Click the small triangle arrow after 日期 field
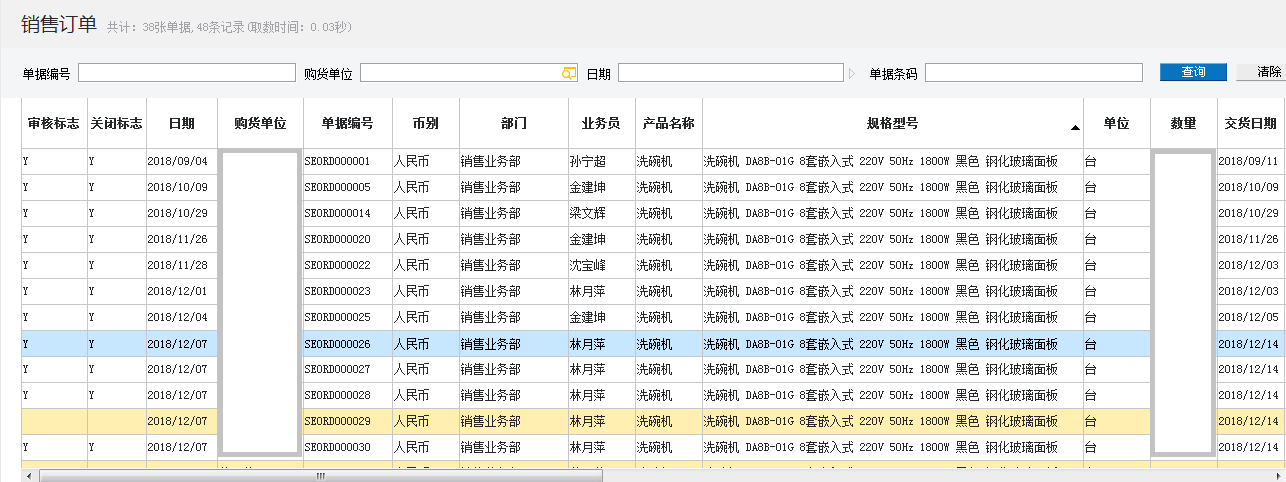 (x=852, y=73)
